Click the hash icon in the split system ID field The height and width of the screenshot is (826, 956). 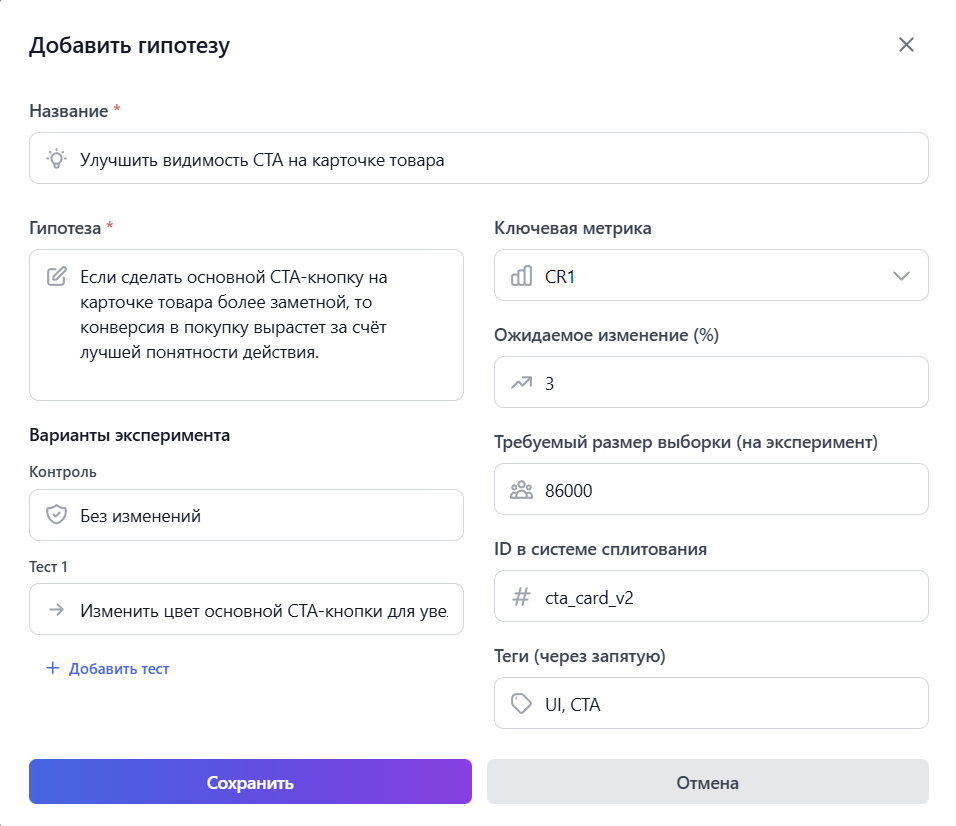tap(520, 596)
